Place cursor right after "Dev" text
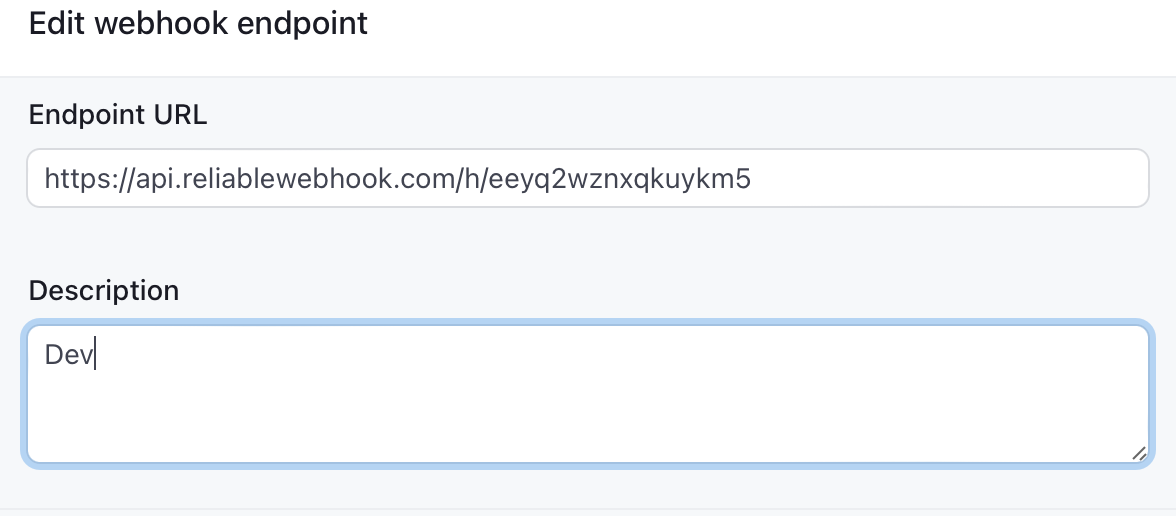Viewport: 1176px width, 516px height. click(x=94, y=355)
